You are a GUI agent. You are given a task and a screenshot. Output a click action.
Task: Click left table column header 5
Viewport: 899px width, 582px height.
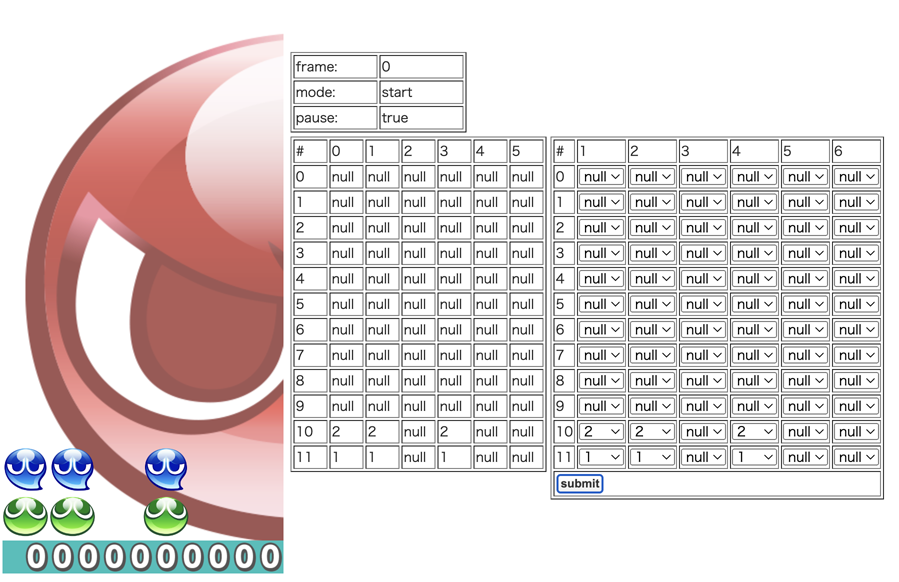(526, 151)
